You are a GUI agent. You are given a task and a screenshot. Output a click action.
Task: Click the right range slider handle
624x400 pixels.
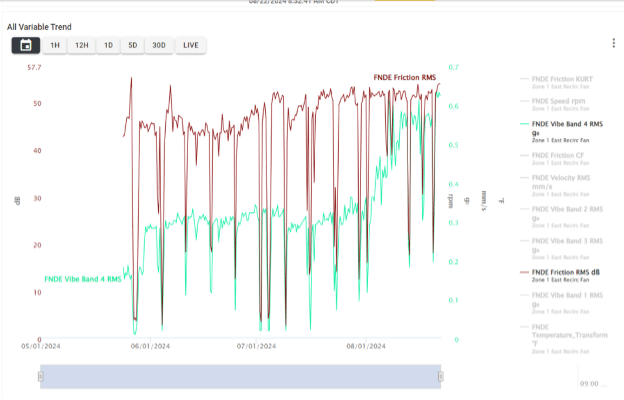click(441, 377)
